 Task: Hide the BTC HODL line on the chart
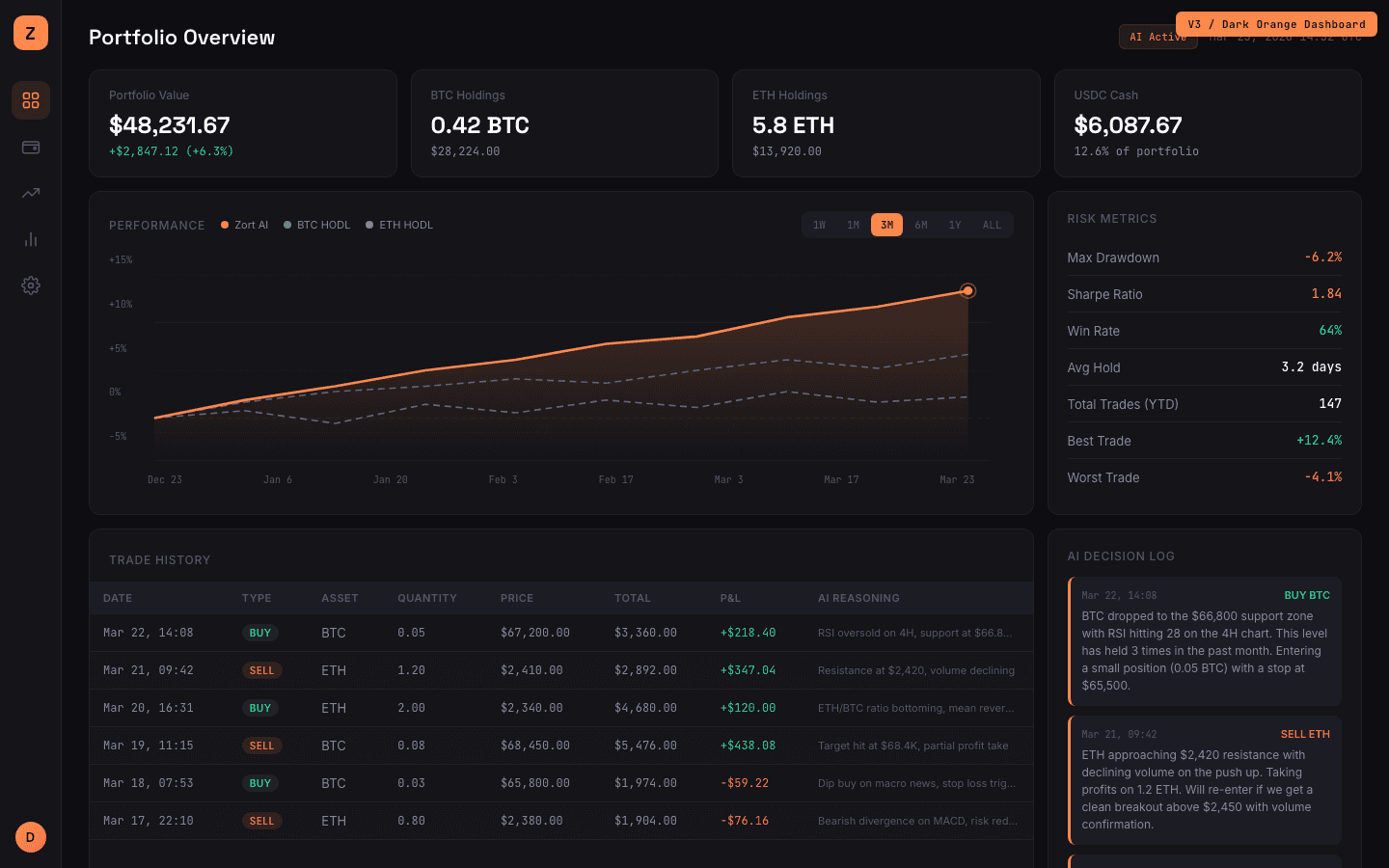coord(316,225)
